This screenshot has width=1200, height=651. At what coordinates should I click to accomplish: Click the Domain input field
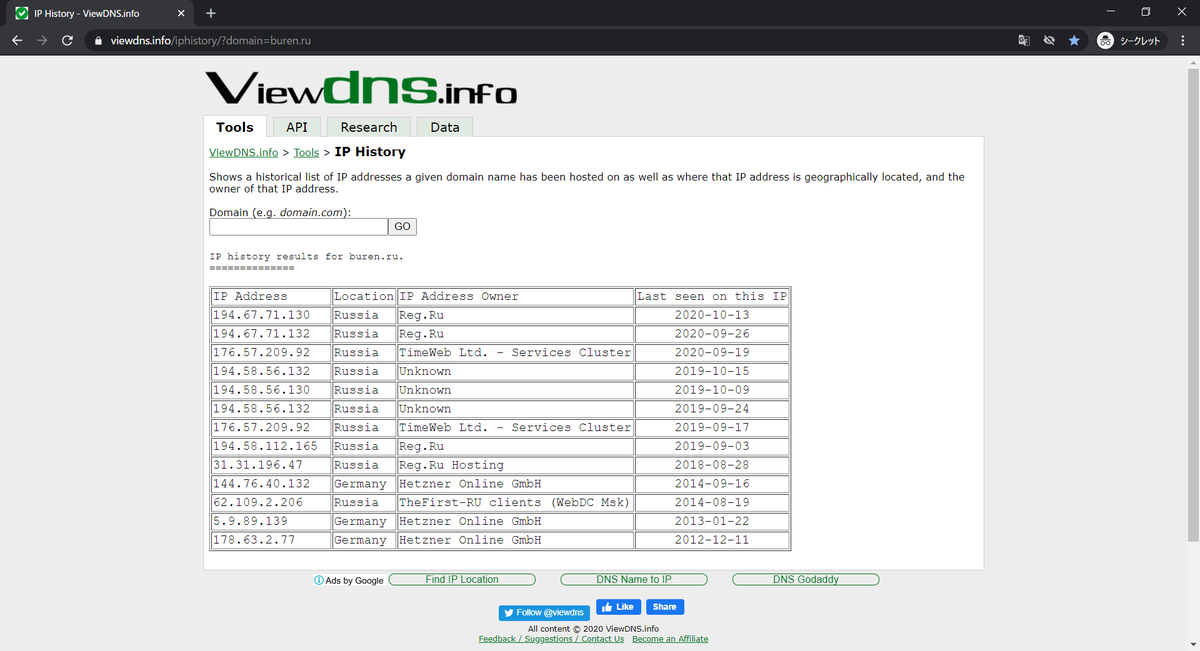point(297,227)
